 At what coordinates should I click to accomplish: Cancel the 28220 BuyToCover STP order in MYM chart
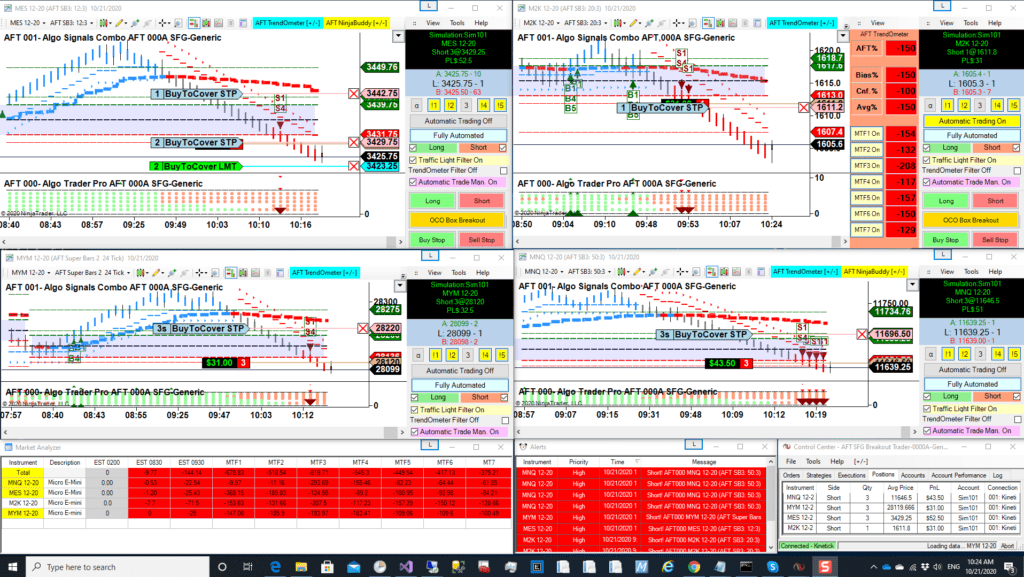click(363, 328)
